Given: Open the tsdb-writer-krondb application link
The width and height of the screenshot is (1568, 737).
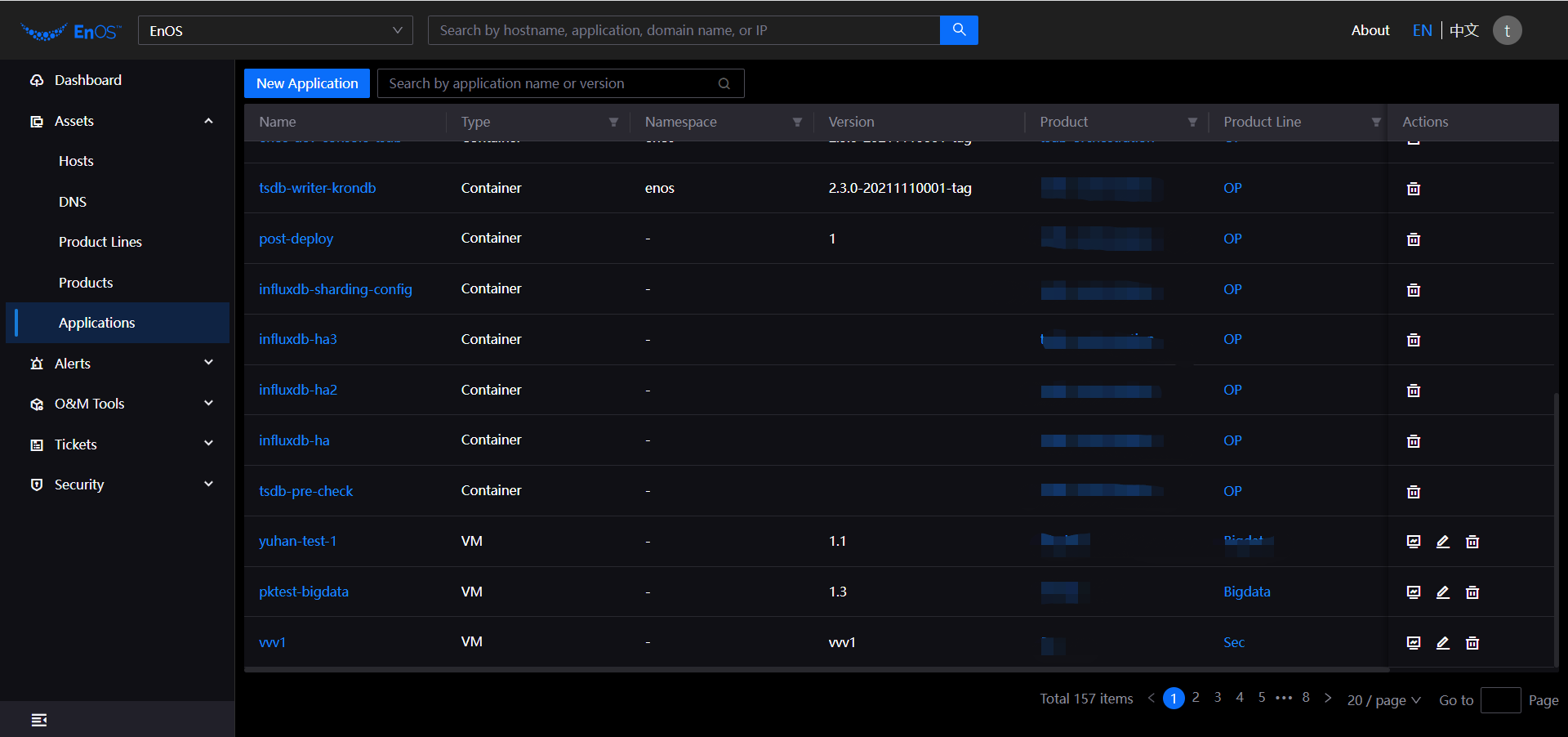Looking at the screenshot, I should click(x=318, y=188).
